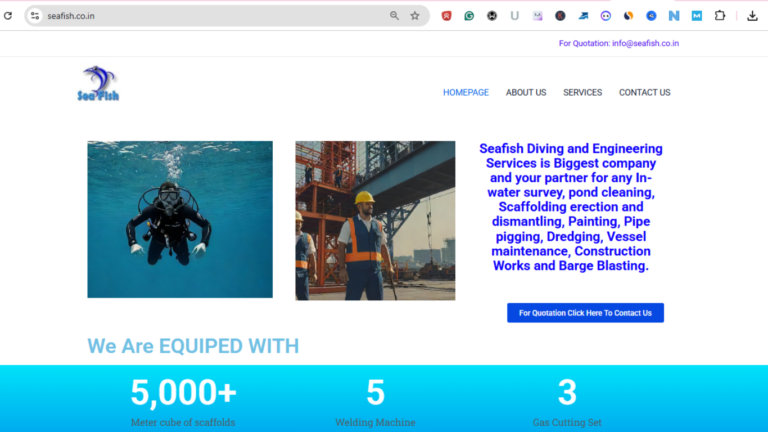768x432 pixels.
Task: Click the zoom magnifier icon in address bar
Action: pyautogui.click(x=394, y=16)
